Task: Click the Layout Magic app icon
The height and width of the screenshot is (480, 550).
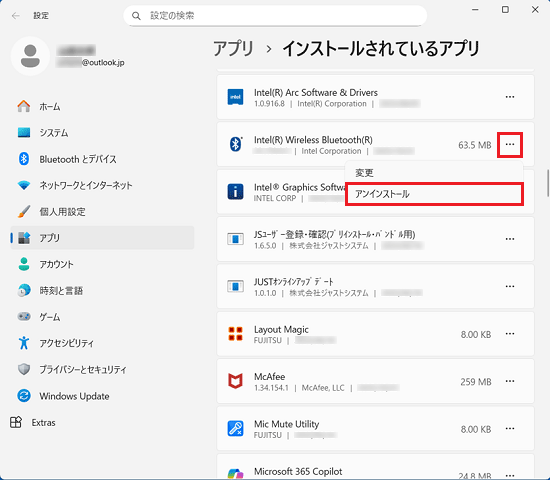Action: click(x=235, y=334)
